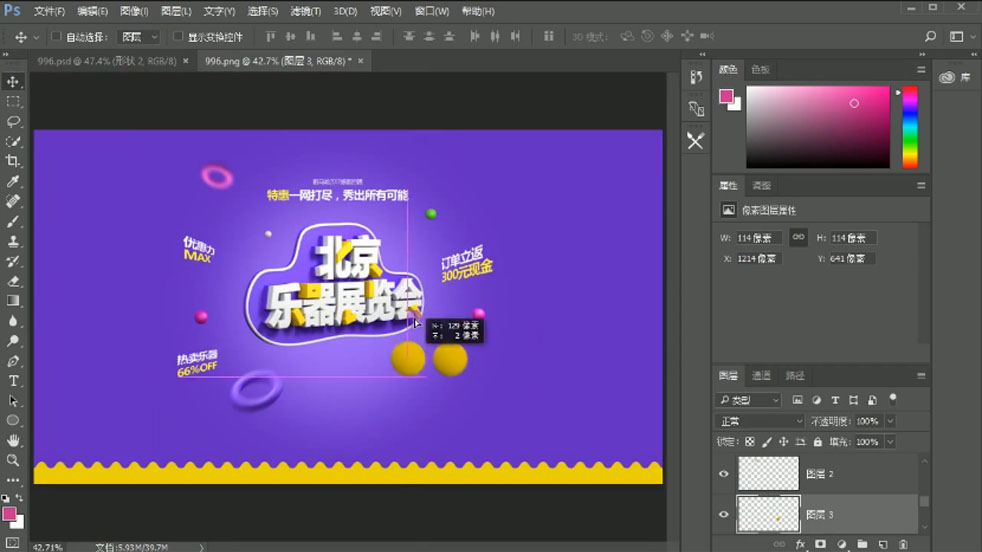Add a layer mask from layers panel
Image resolution: width=982 pixels, height=552 pixels.
click(x=820, y=544)
